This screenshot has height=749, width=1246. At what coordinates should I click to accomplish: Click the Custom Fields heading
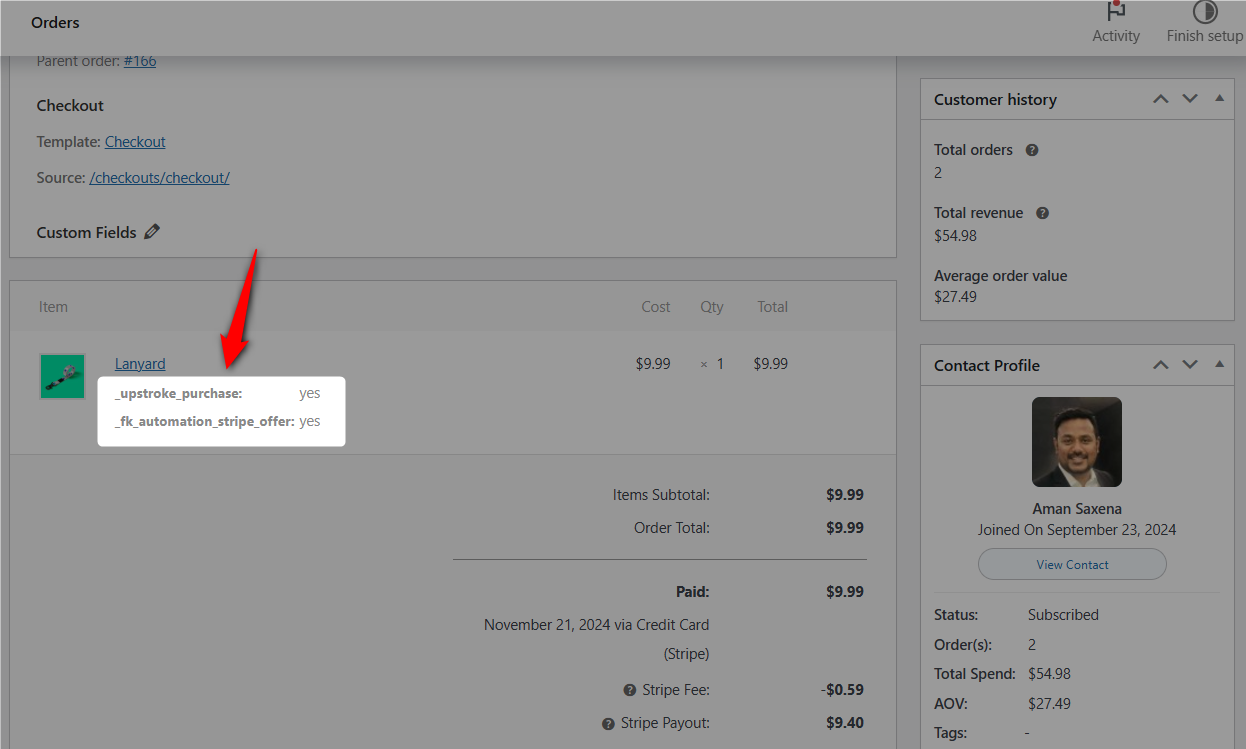point(86,232)
